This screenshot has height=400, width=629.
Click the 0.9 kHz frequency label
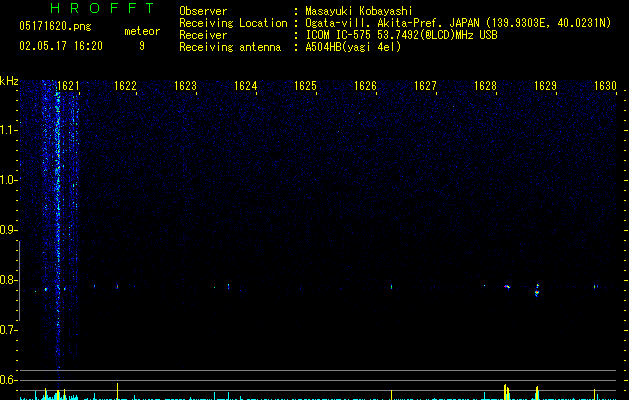8,230
